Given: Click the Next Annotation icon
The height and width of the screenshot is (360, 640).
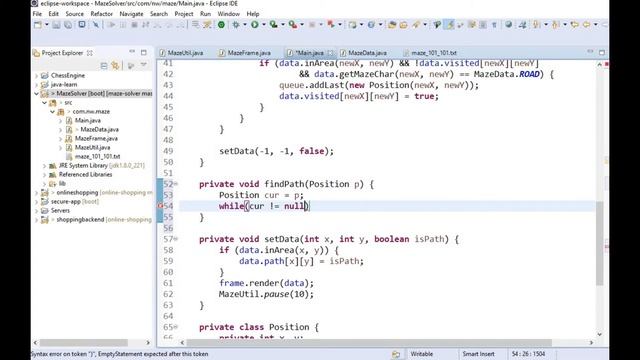Looking at the screenshot, I should [537, 25].
